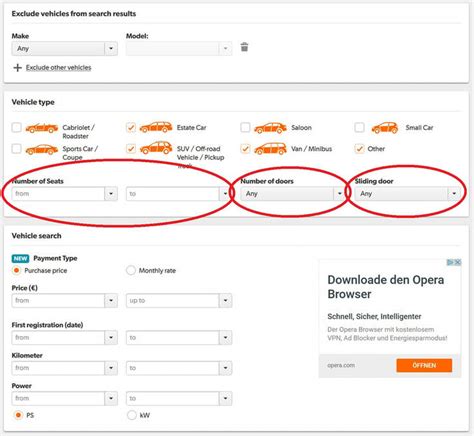Open the Sliding door dropdown
Viewport: 474px width, 436px height.
coord(407,194)
